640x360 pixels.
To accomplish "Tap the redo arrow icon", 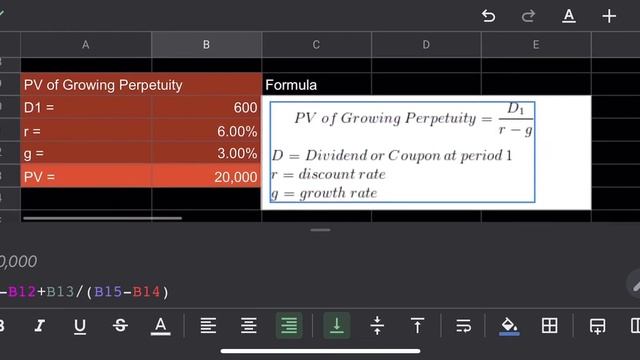I will (528, 16).
